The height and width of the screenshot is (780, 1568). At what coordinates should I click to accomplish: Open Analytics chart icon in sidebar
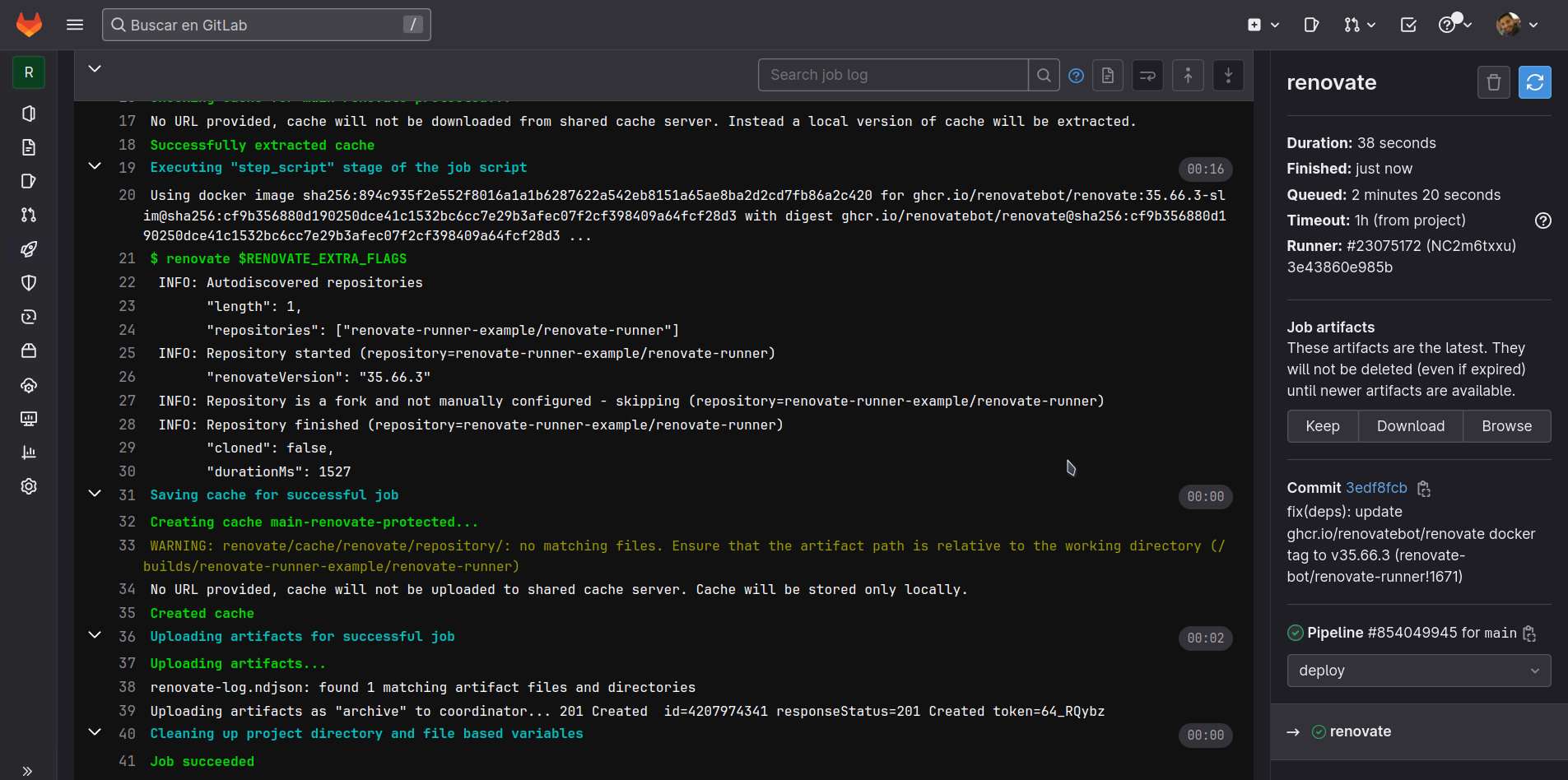29,453
